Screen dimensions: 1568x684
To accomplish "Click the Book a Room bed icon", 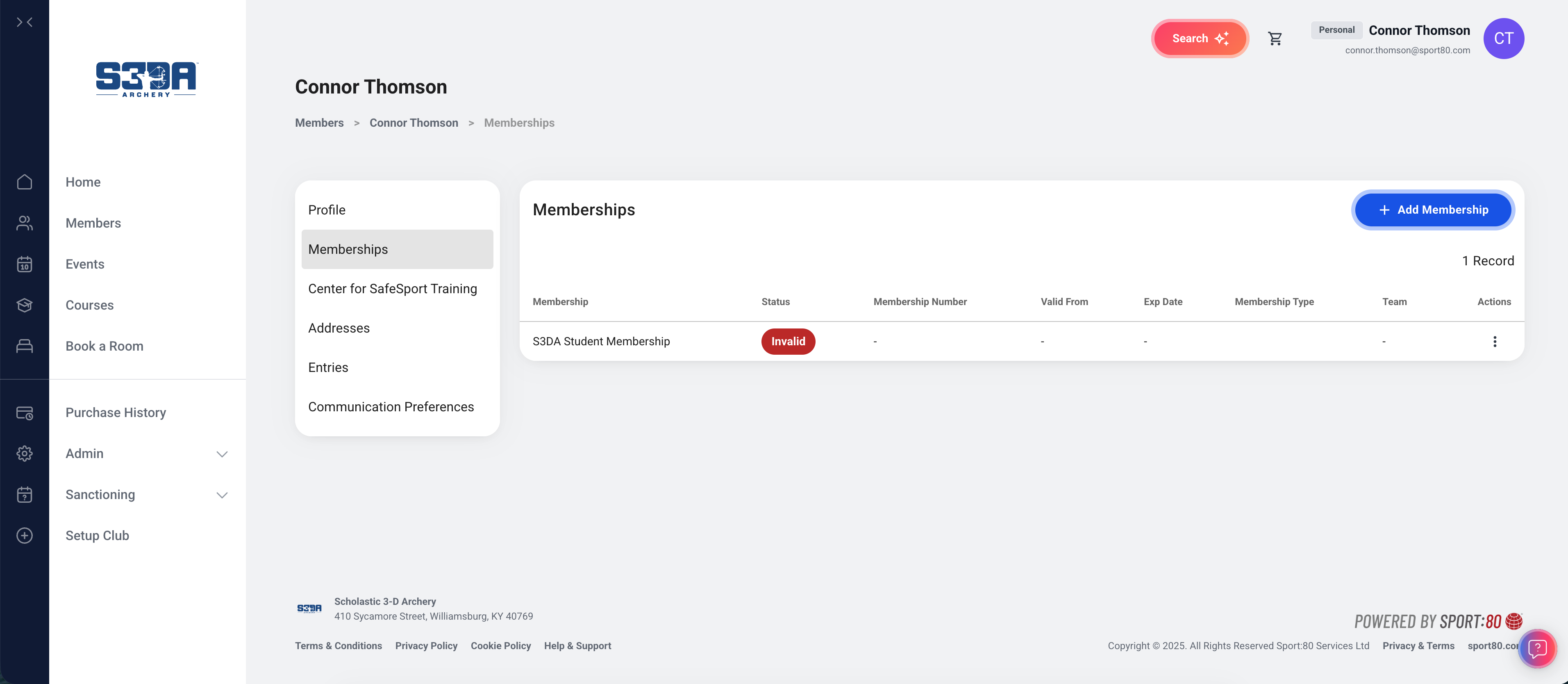I will coord(24,346).
